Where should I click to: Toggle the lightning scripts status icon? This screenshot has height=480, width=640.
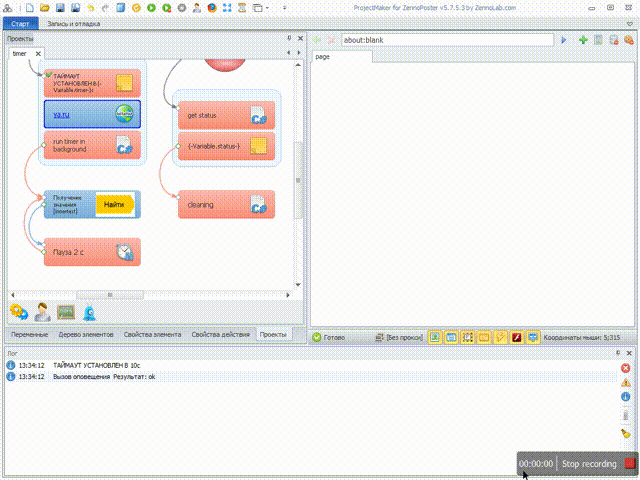pyautogui.click(x=500, y=338)
